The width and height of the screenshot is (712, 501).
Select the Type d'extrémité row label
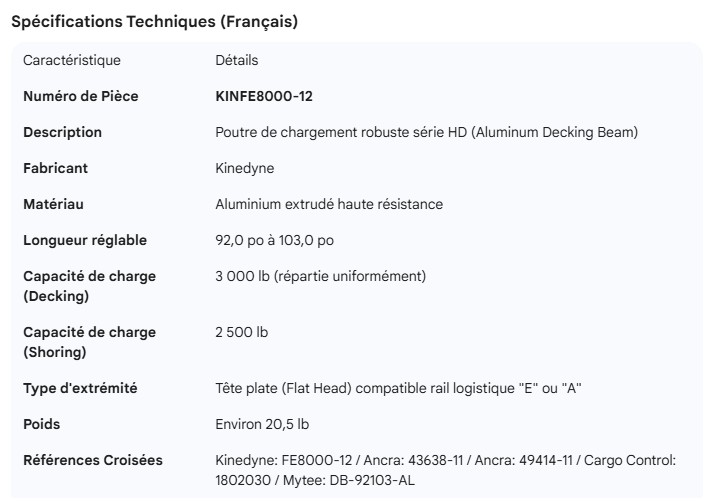[80, 388]
